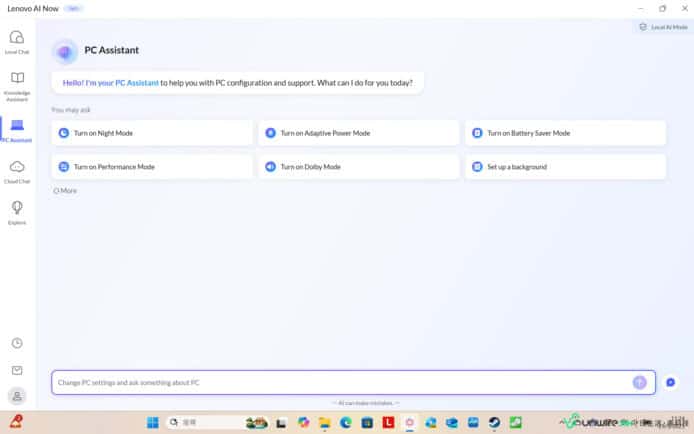Image resolution: width=694 pixels, height=434 pixels.
Task: Toggle Local AI Mode at top right
Action: (663, 27)
